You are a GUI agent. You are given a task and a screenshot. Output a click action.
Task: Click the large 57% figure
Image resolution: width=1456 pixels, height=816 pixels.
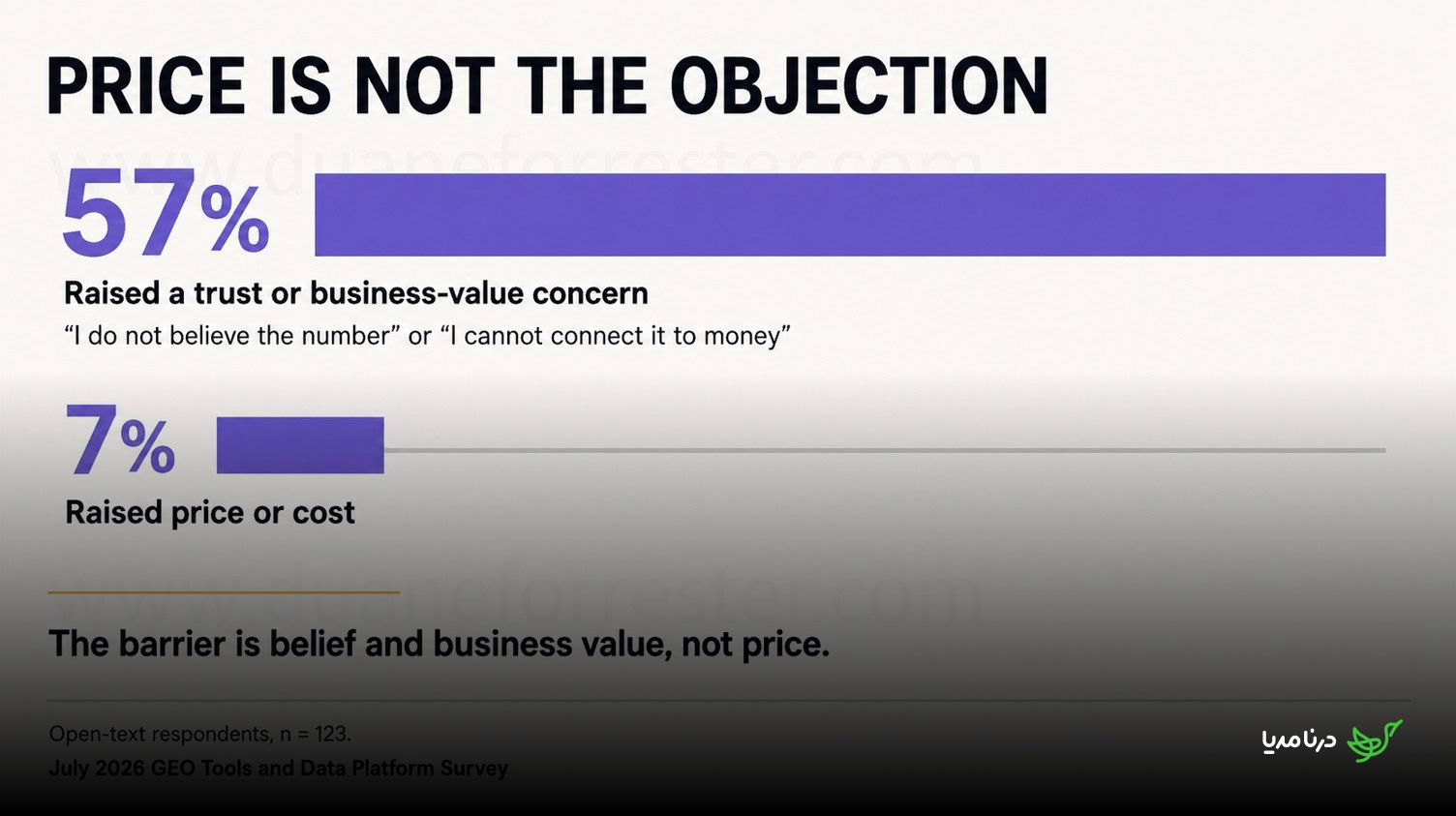coord(166,215)
